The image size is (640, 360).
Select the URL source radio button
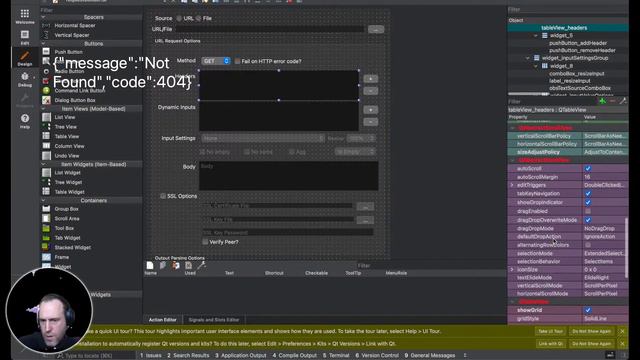(179, 18)
